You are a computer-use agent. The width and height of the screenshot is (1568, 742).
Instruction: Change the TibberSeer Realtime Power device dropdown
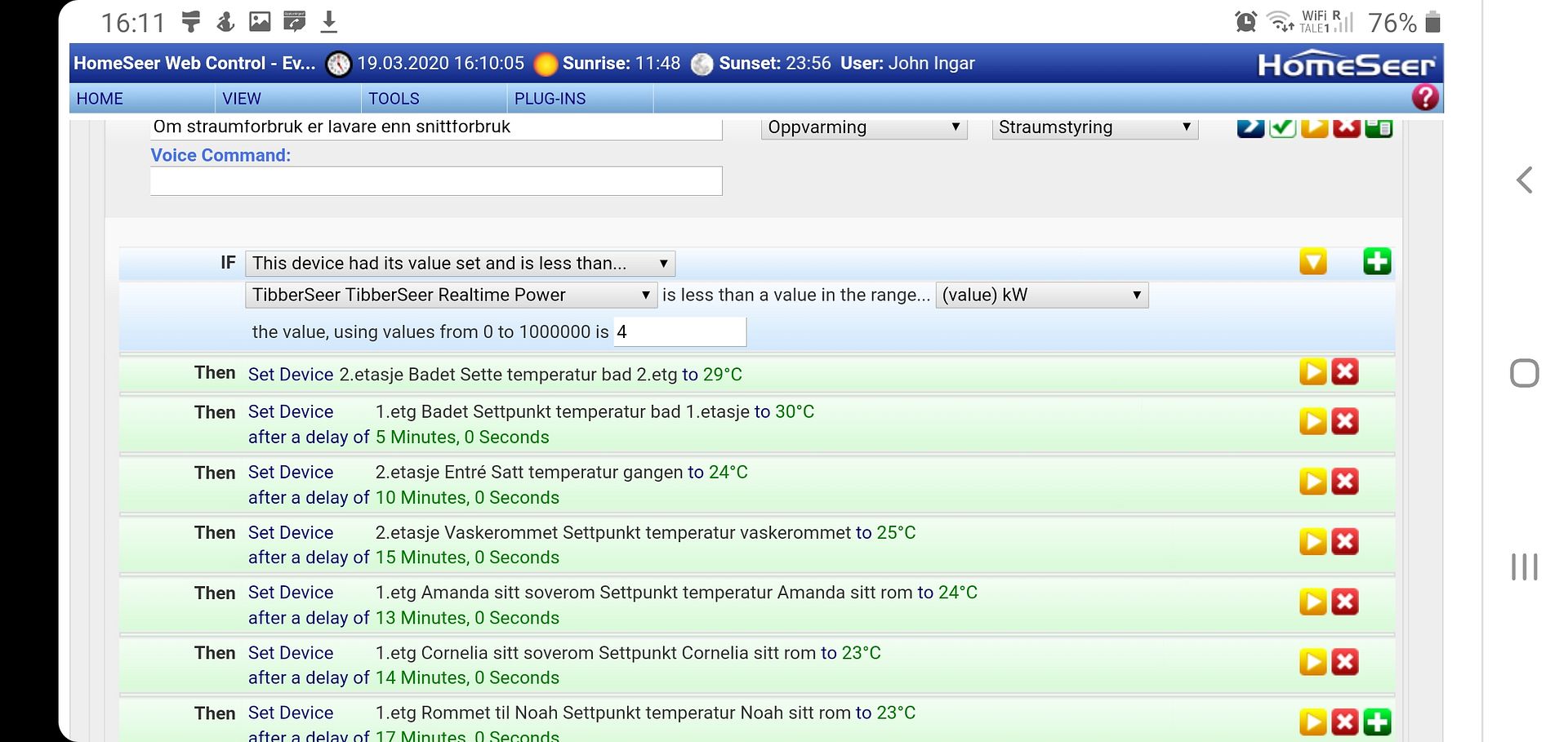click(x=451, y=295)
